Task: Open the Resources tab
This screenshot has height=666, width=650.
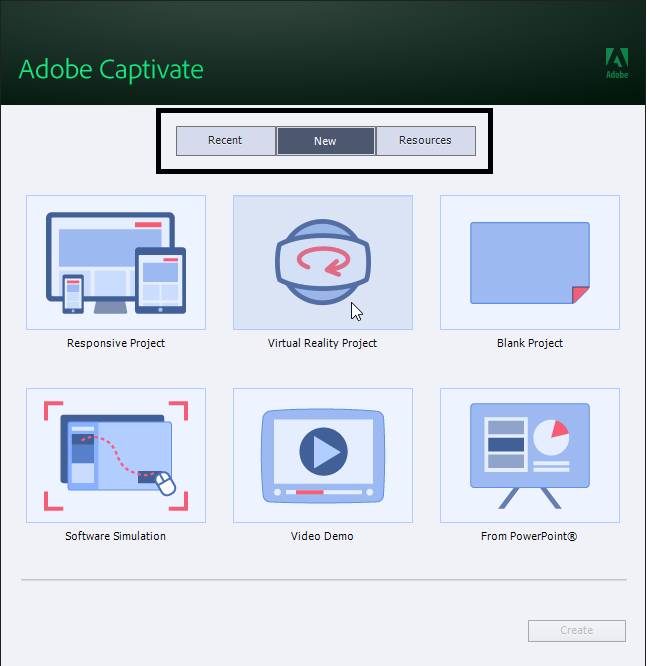Action: point(426,141)
